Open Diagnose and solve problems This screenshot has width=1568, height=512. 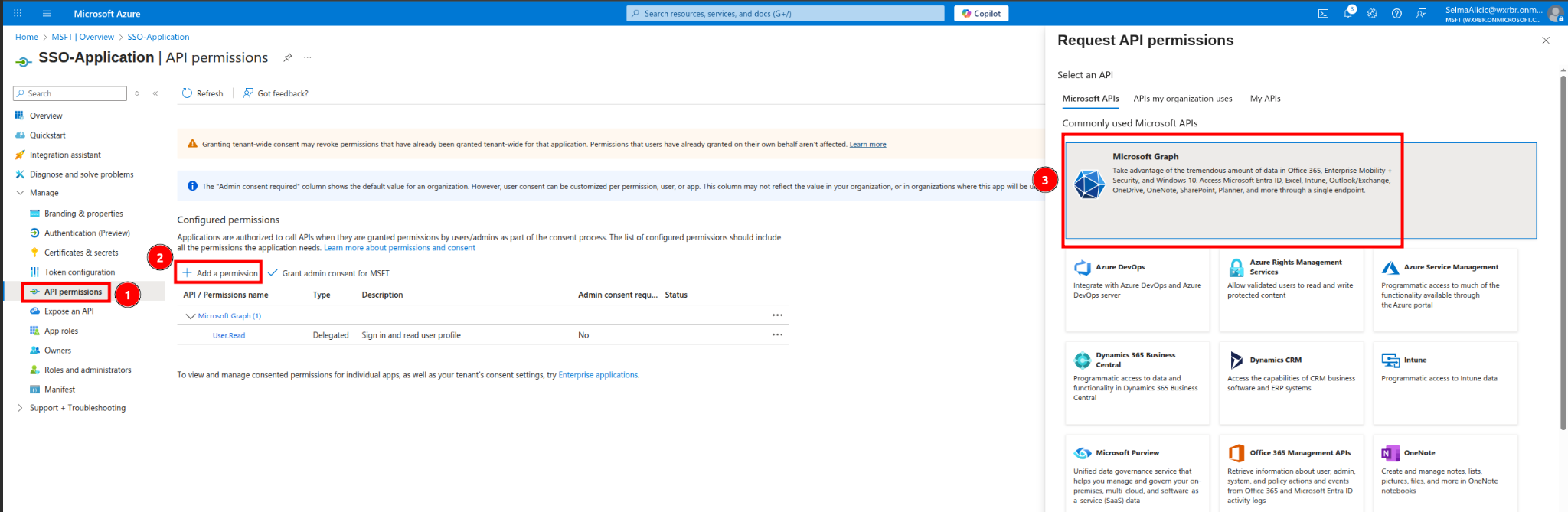click(81, 174)
